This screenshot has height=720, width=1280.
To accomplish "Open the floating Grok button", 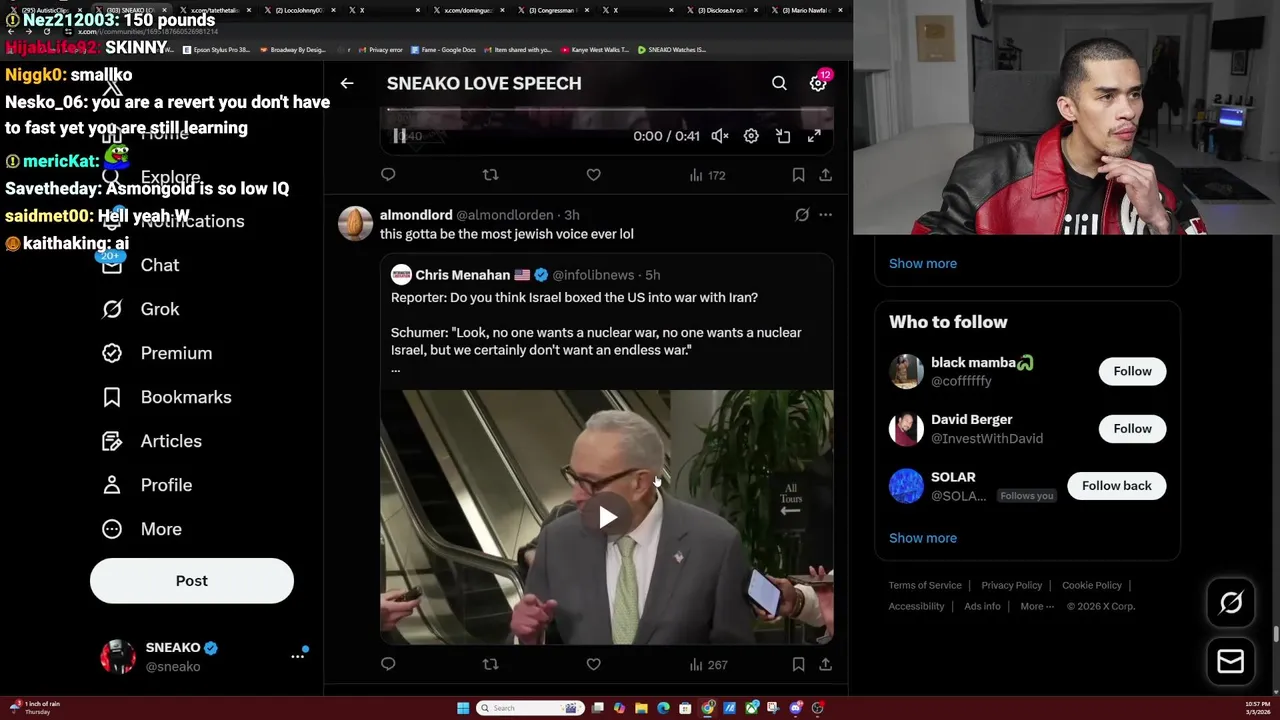I will [x=1231, y=602].
